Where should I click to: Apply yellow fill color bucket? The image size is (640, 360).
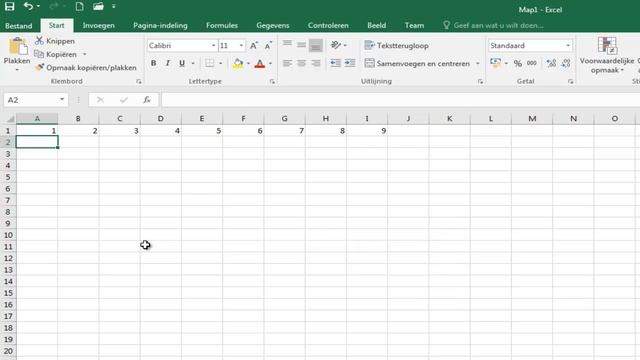(x=238, y=63)
